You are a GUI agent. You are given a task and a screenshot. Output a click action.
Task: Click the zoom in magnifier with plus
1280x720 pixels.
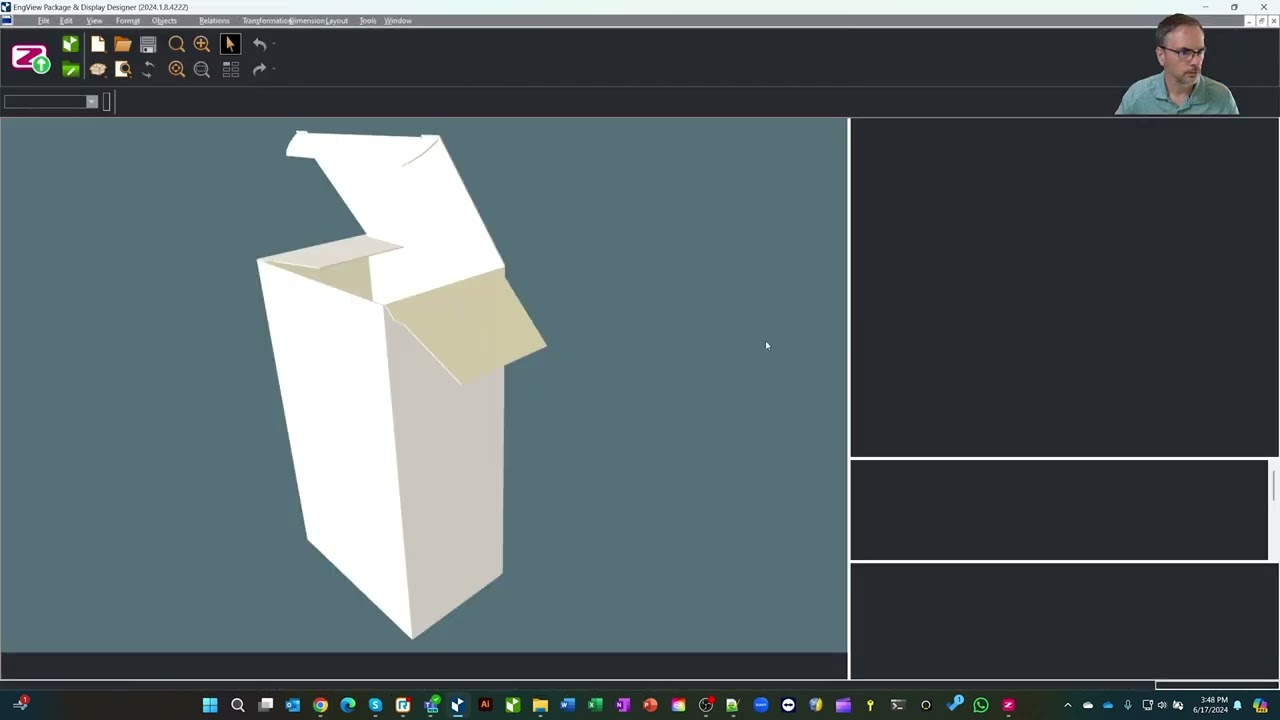coord(202,44)
